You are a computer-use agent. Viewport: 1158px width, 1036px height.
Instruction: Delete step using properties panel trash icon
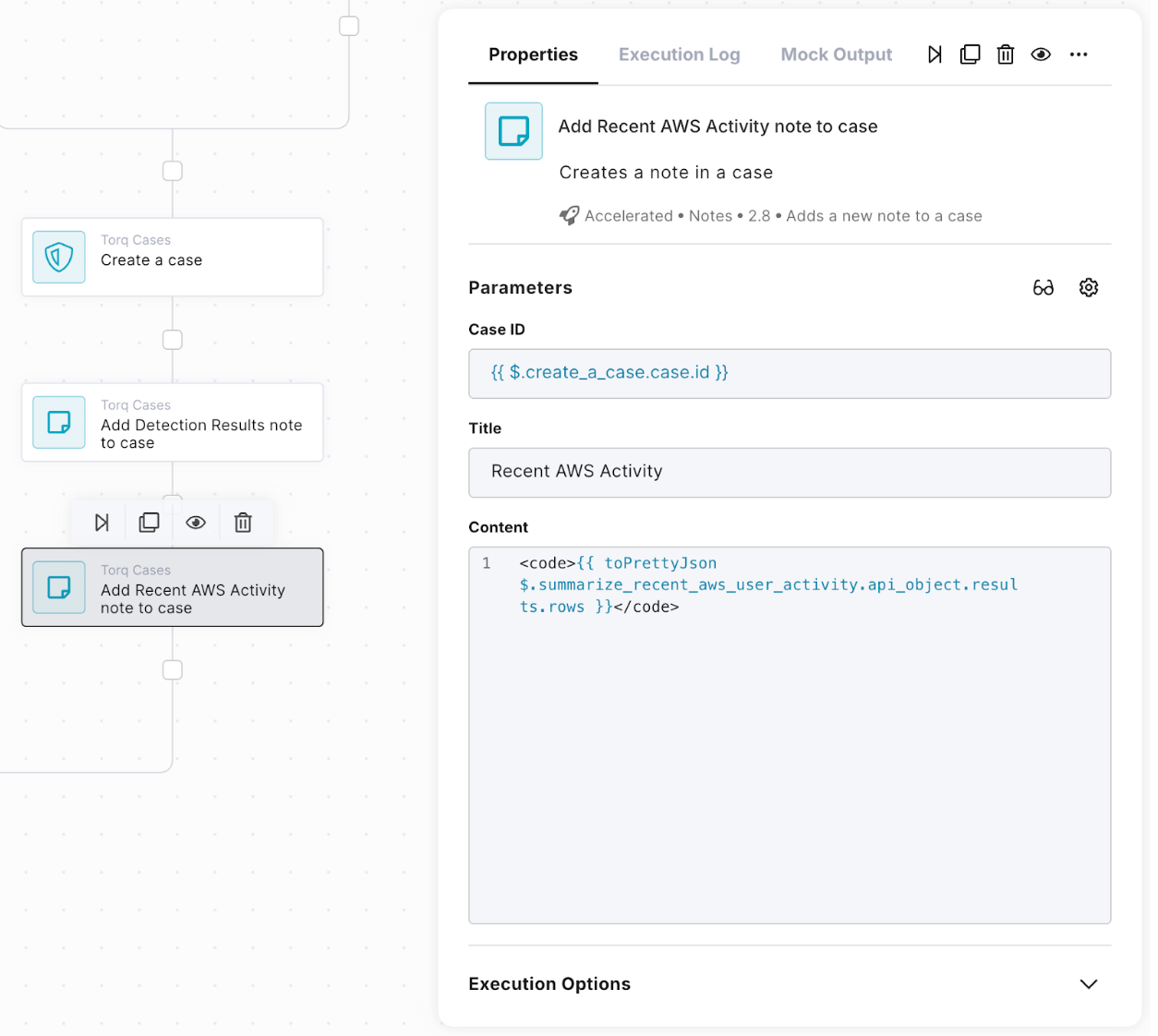1006,54
